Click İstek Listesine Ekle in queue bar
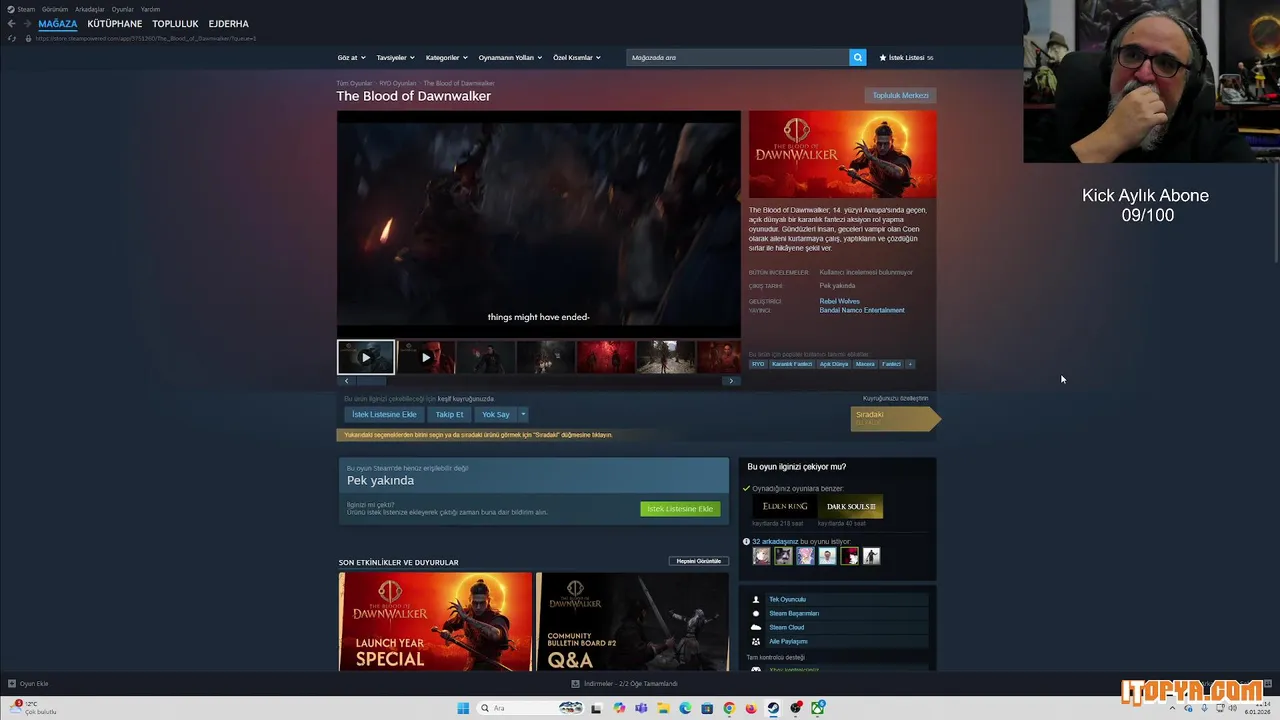1280x720 pixels. (384, 414)
